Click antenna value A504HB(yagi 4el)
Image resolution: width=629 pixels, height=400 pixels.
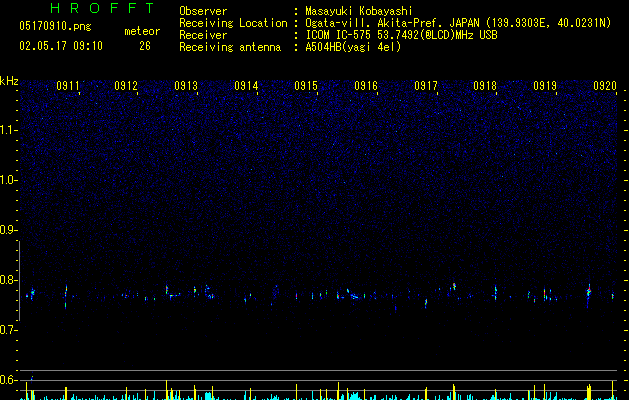point(353,47)
